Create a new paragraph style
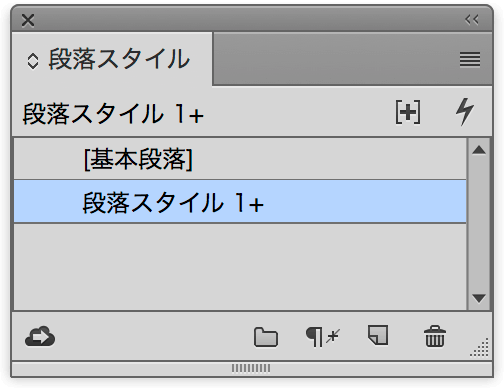 (x=378, y=335)
